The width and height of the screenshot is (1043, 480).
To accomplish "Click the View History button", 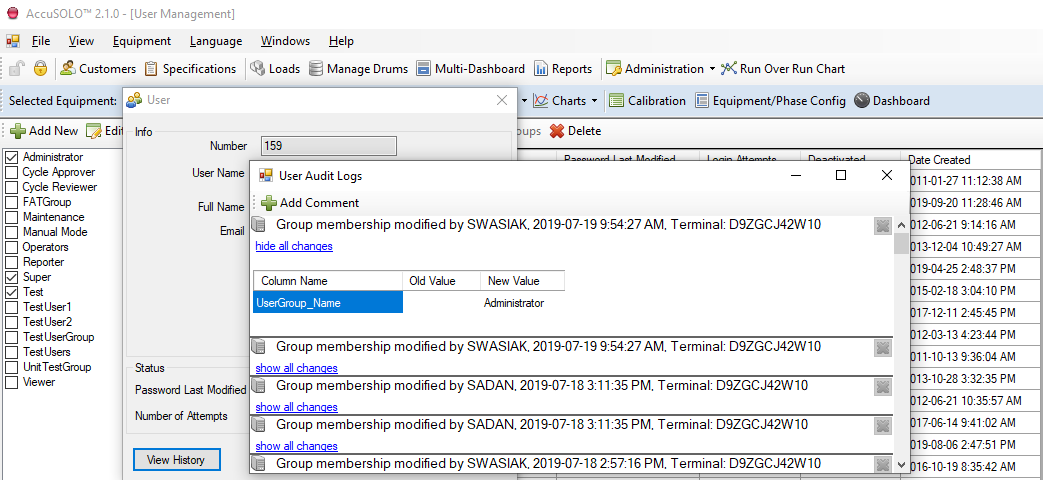I will (x=176, y=460).
